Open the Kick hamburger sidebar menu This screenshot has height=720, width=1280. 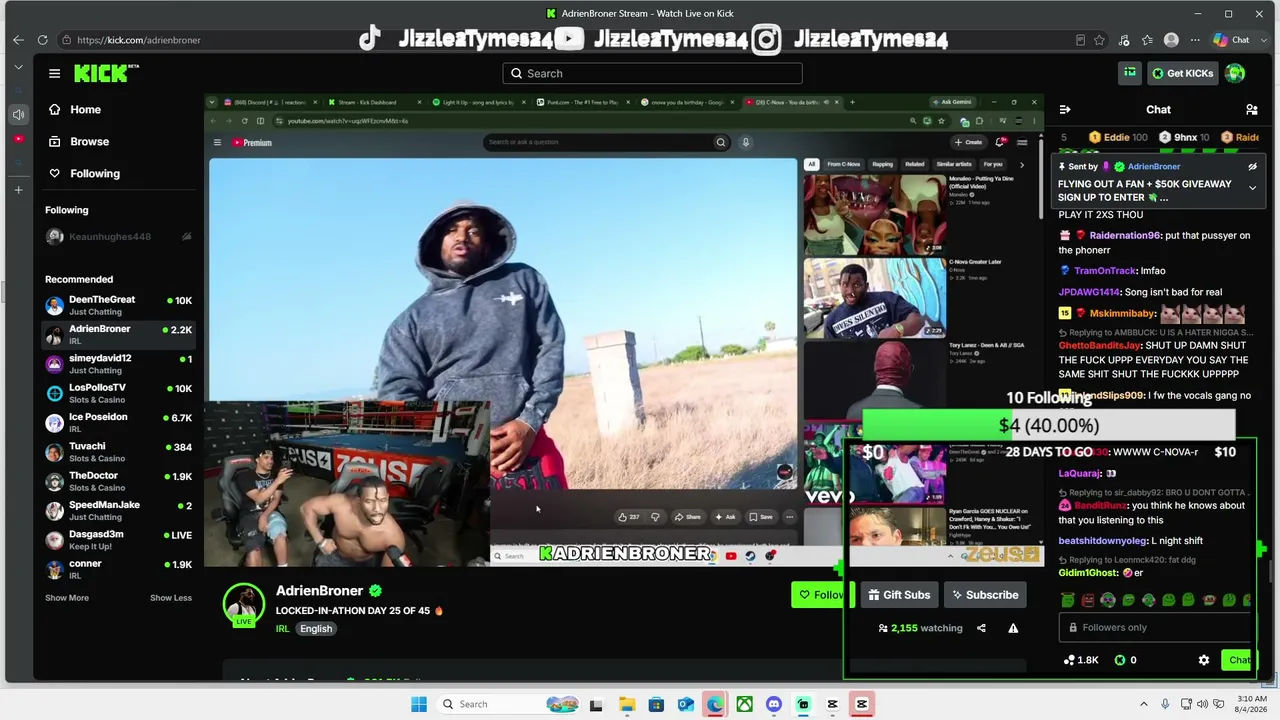tap(54, 73)
